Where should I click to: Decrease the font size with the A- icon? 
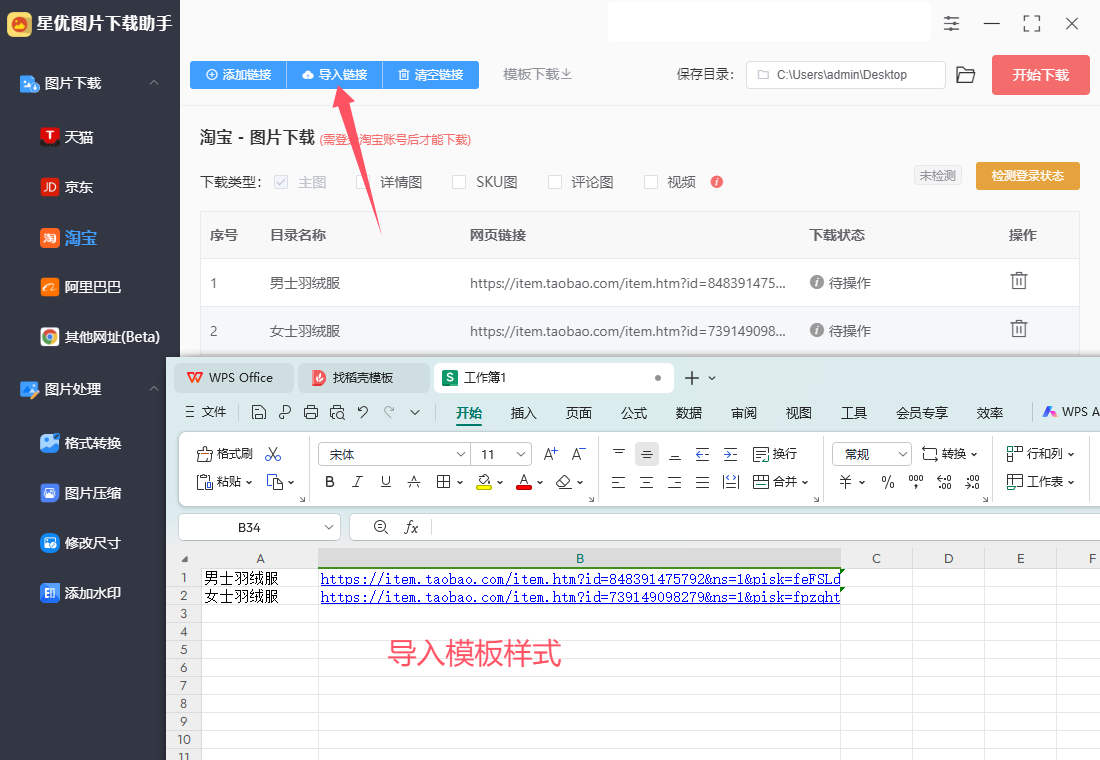(578, 454)
